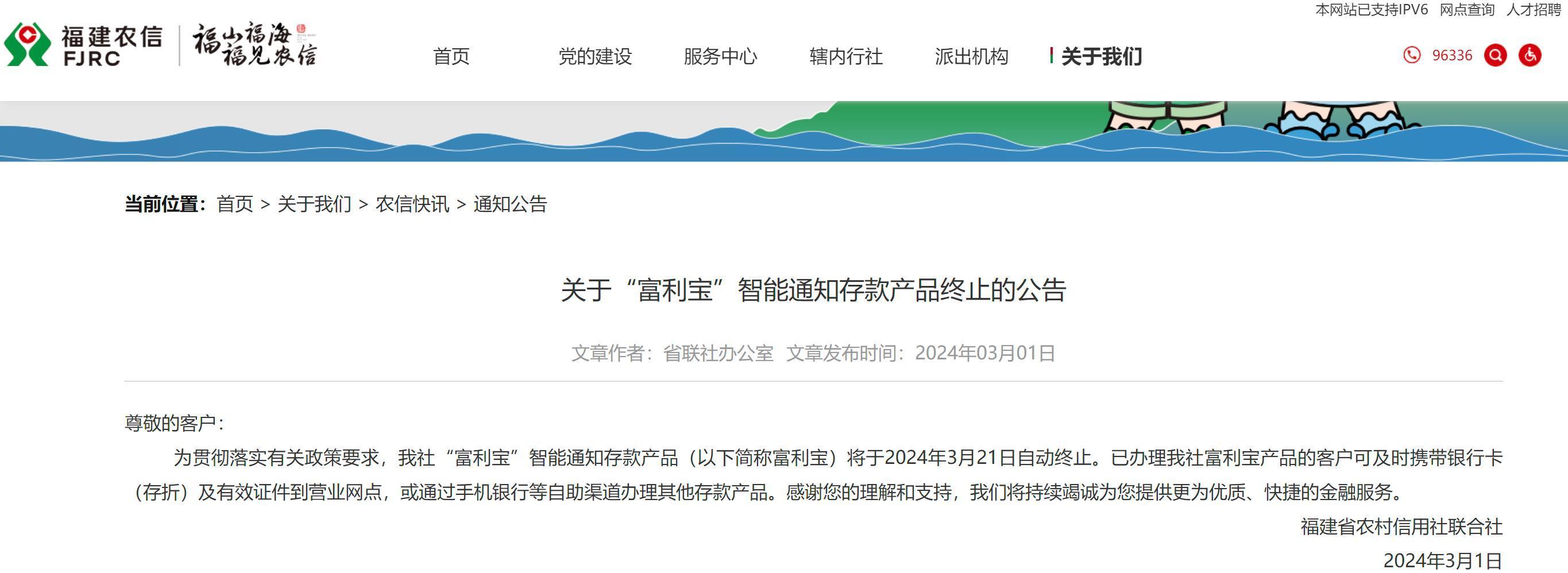1568x573 pixels.
Task: Click the 当前位置 breadcrumb label
Action: [165, 204]
